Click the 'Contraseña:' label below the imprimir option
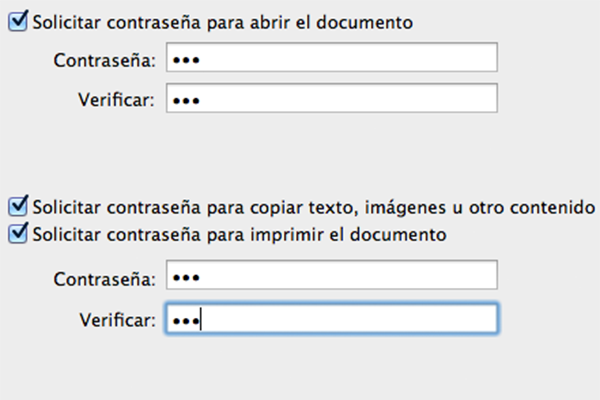Image resolution: width=600 pixels, height=400 pixels. 105,279
